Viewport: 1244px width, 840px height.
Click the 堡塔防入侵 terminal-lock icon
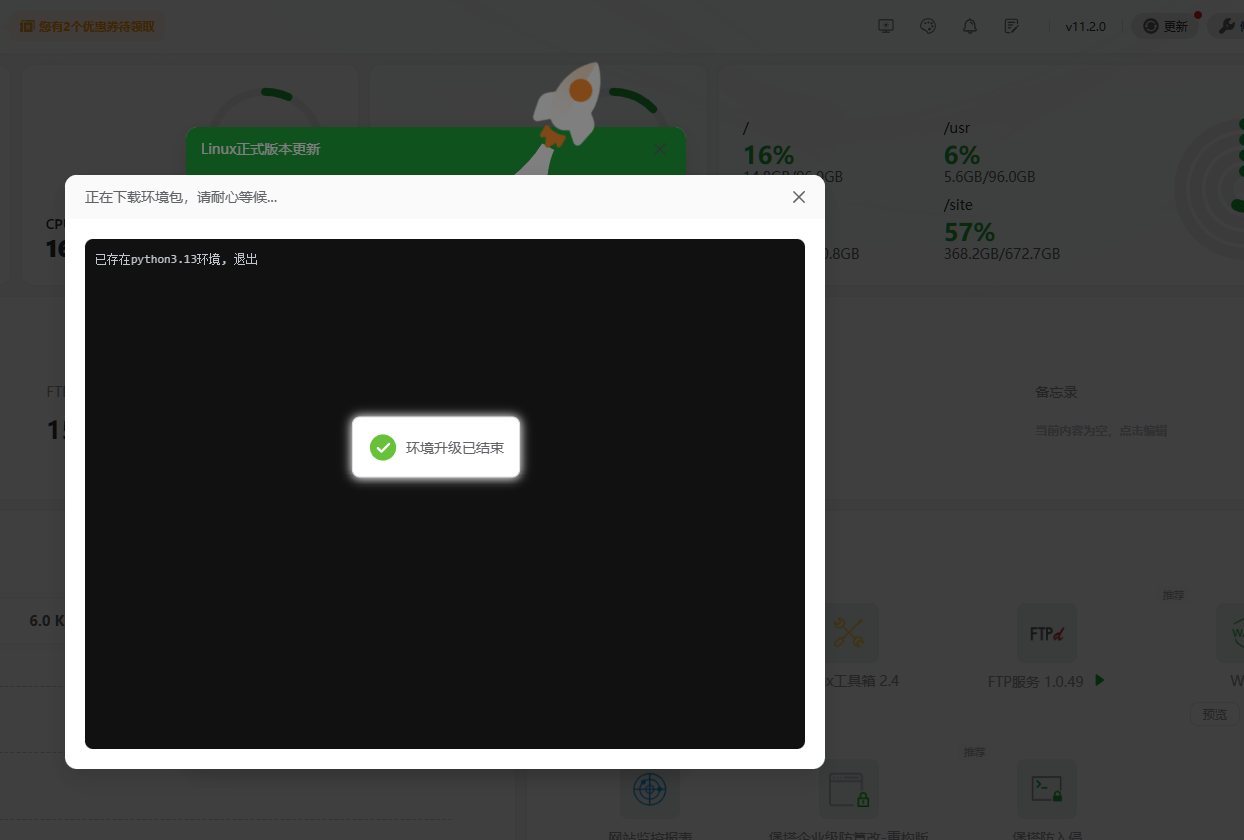1046,789
